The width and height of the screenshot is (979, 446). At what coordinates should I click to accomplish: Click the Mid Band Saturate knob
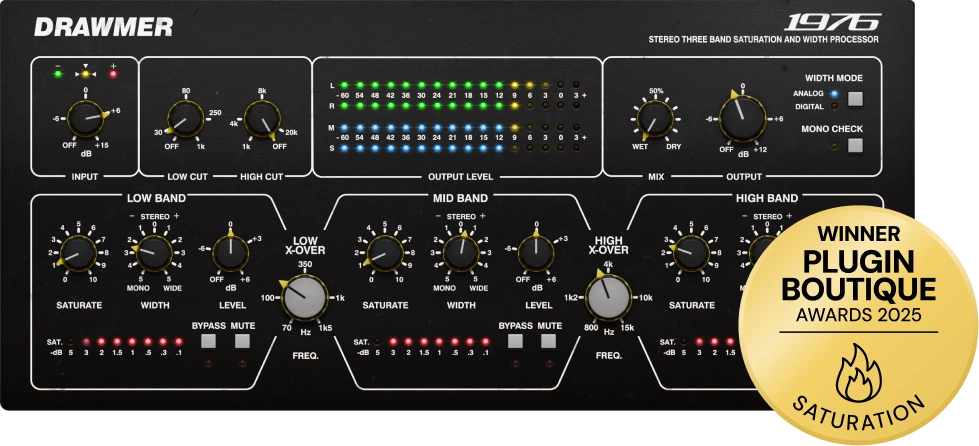click(x=384, y=252)
